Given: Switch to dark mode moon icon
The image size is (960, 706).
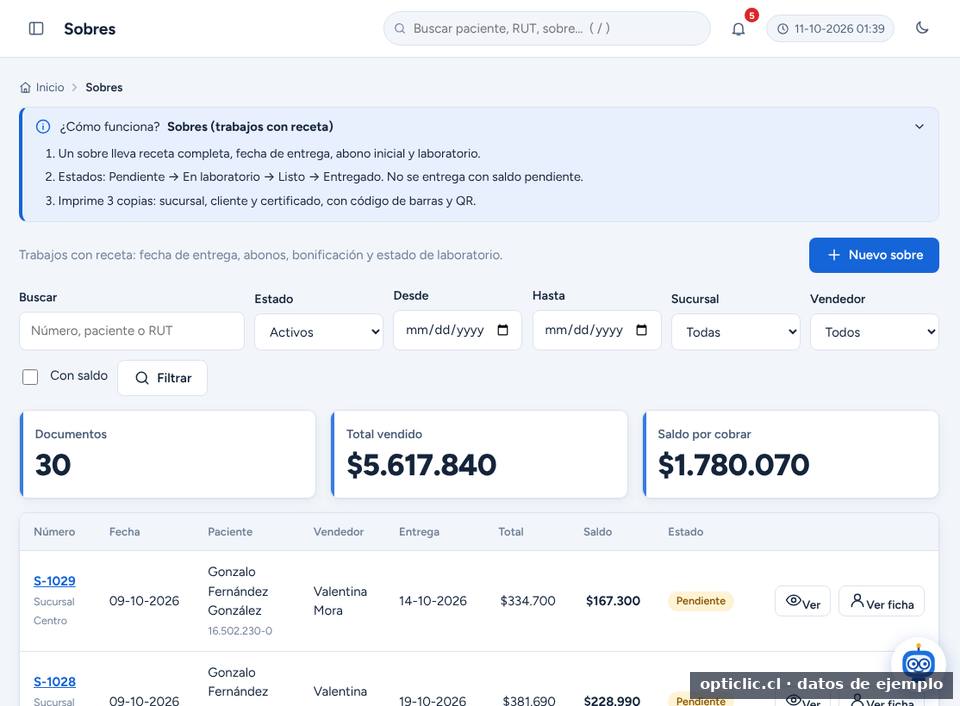Looking at the screenshot, I should (921, 28).
